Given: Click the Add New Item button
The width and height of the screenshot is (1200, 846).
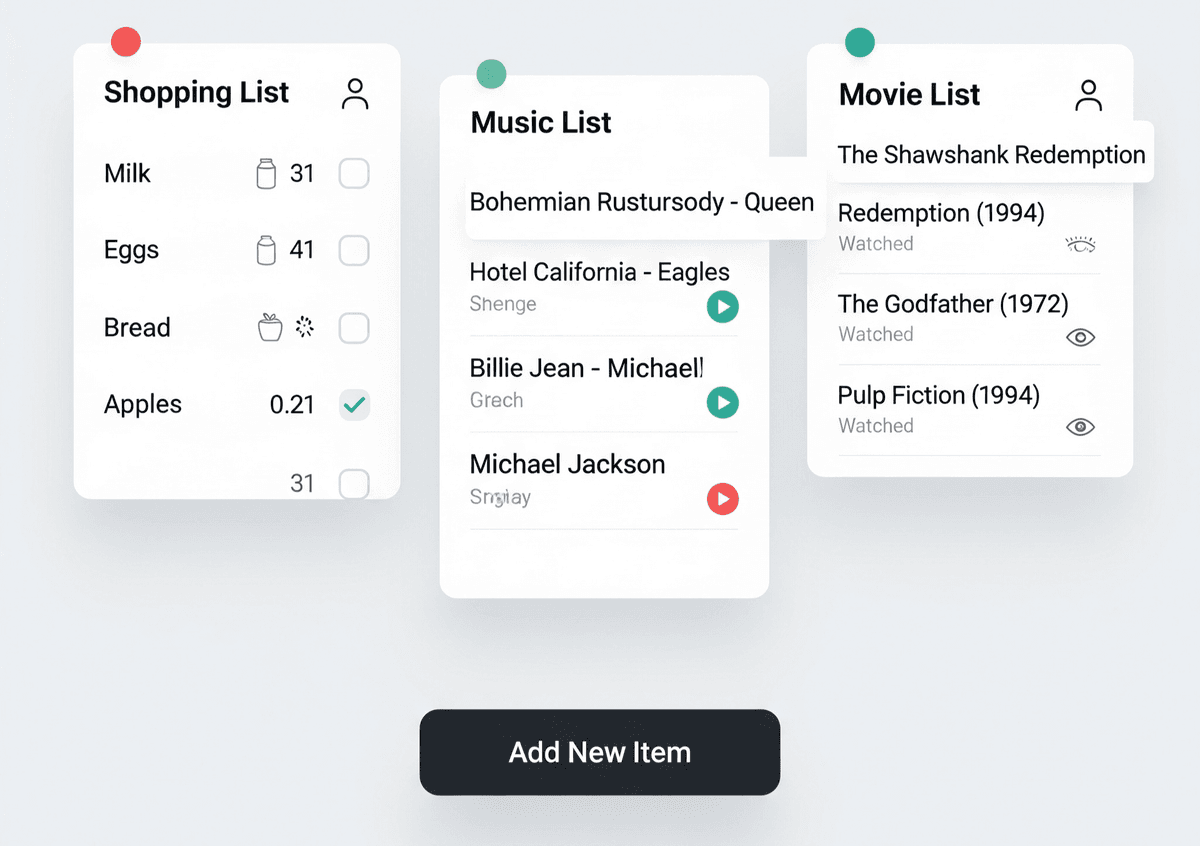Looking at the screenshot, I should 600,752.
